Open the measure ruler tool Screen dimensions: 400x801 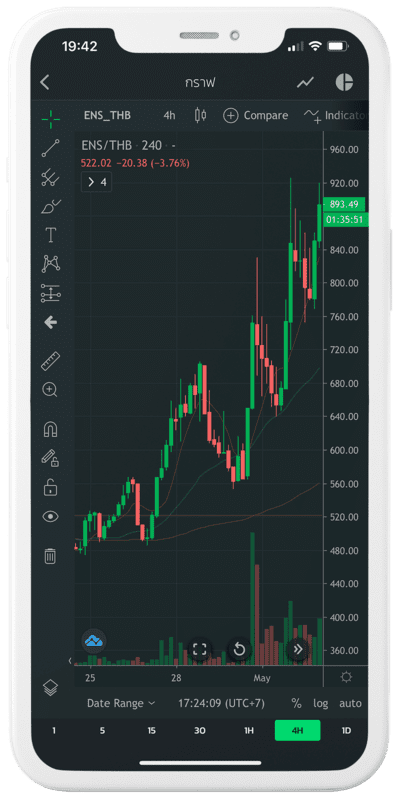50,361
